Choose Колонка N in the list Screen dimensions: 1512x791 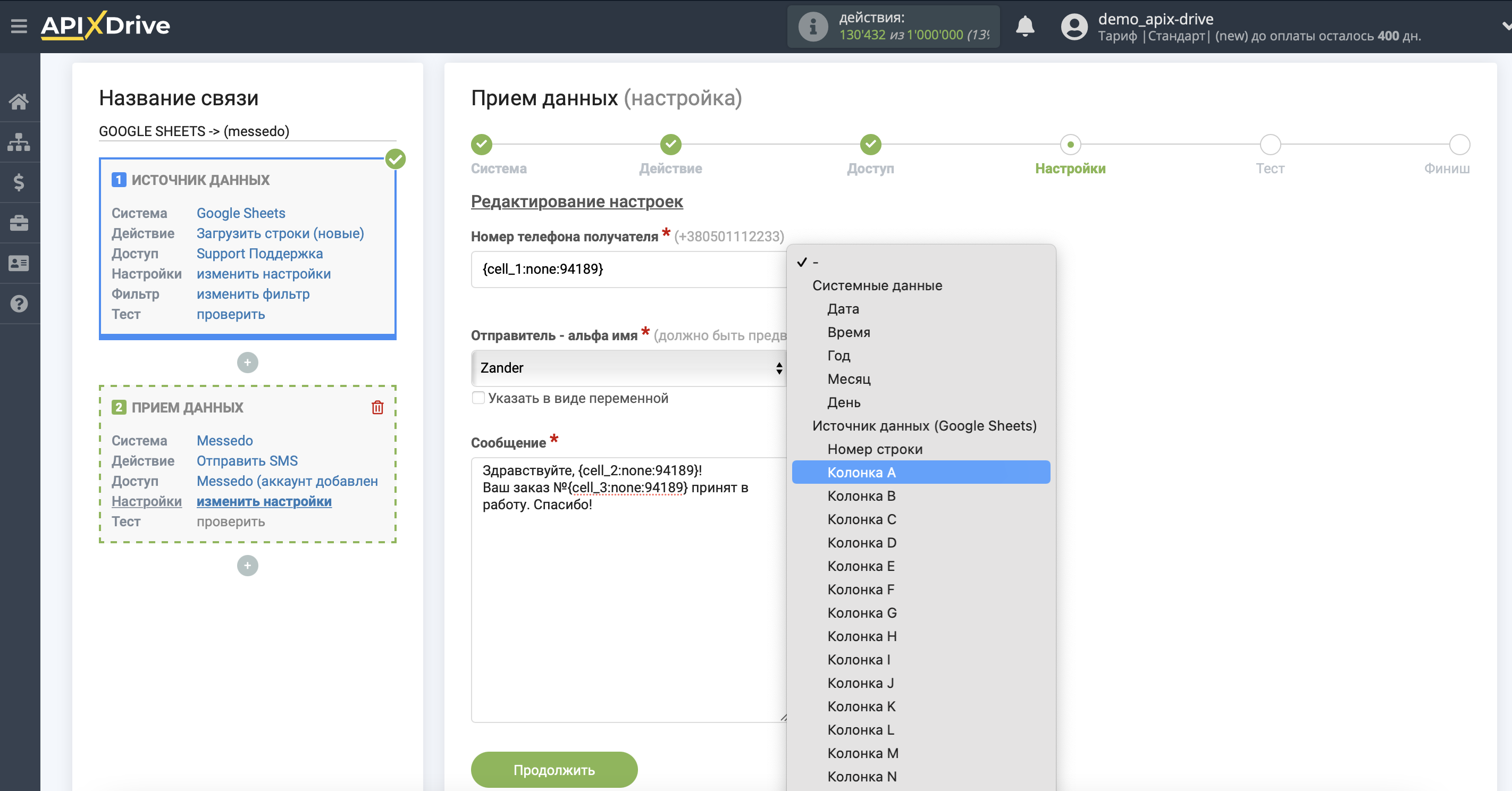pos(921,777)
